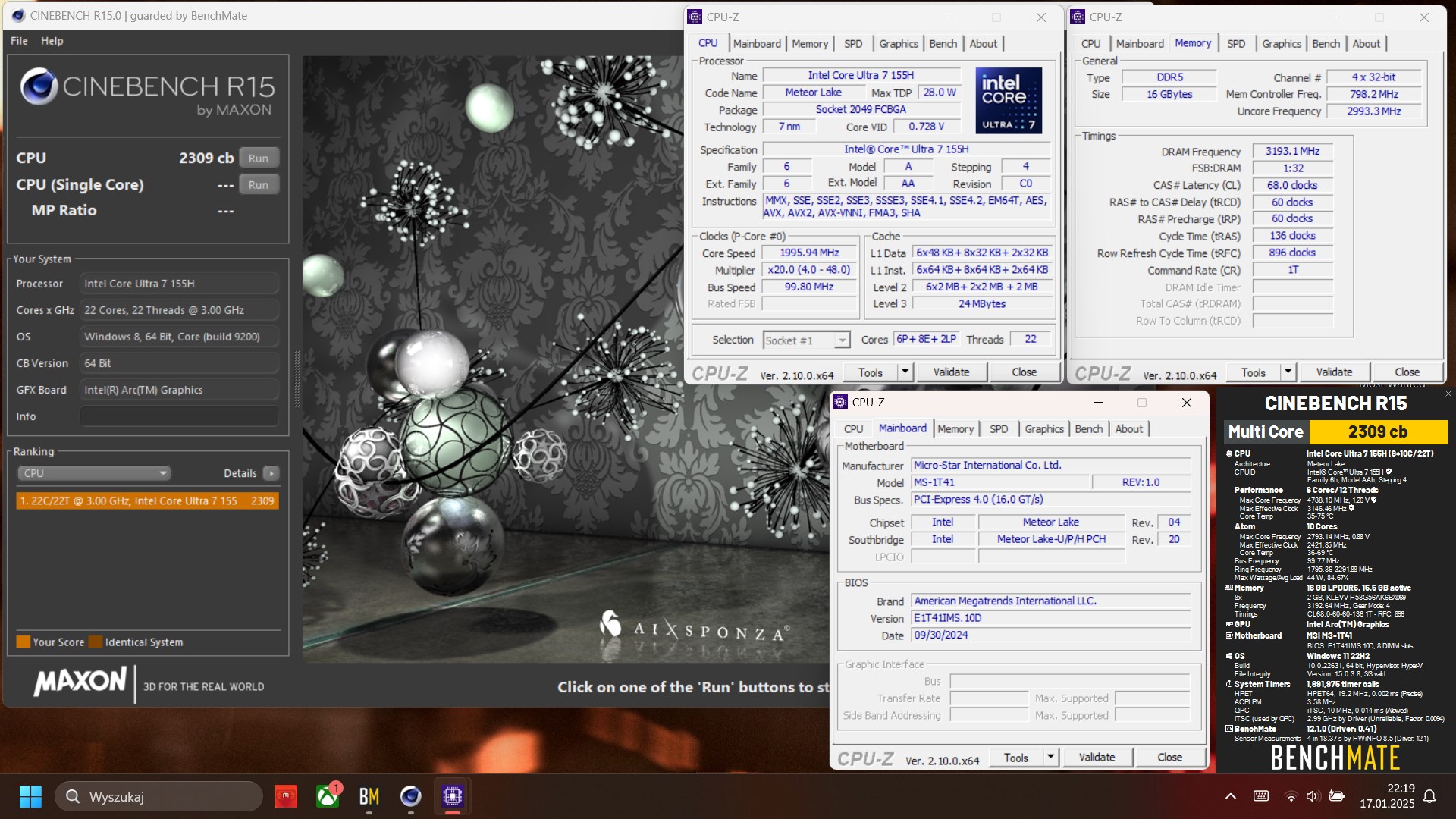
Task: Open Tools dropdown arrow in the Memory tab window
Action: (1288, 372)
